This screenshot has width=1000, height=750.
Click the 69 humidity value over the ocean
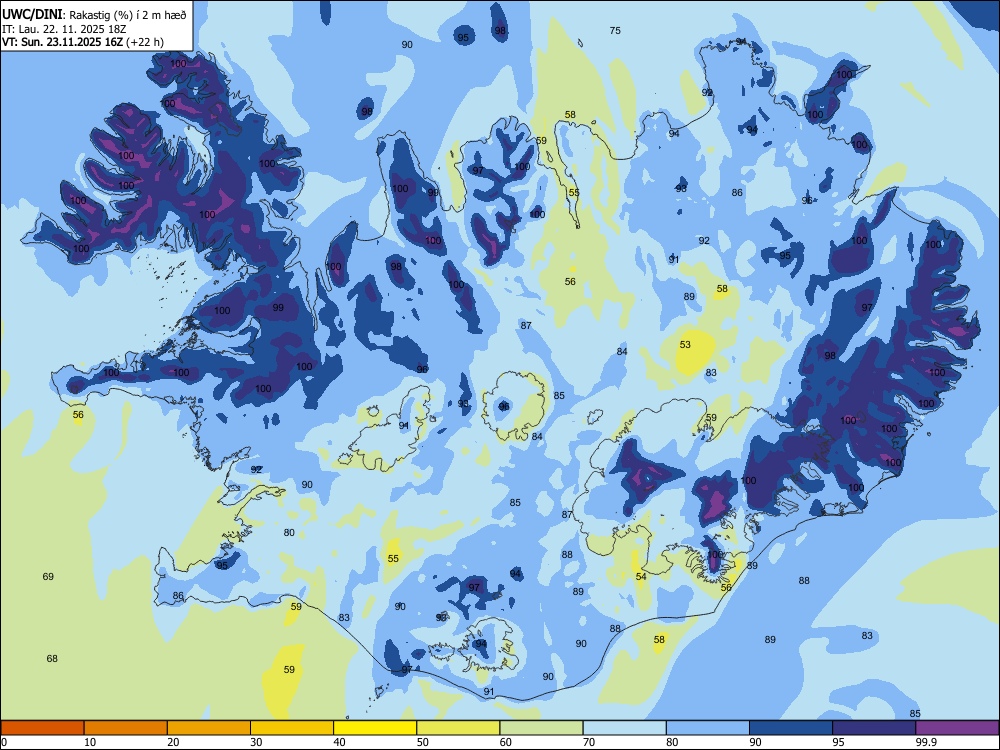pyautogui.click(x=48, y=577)
